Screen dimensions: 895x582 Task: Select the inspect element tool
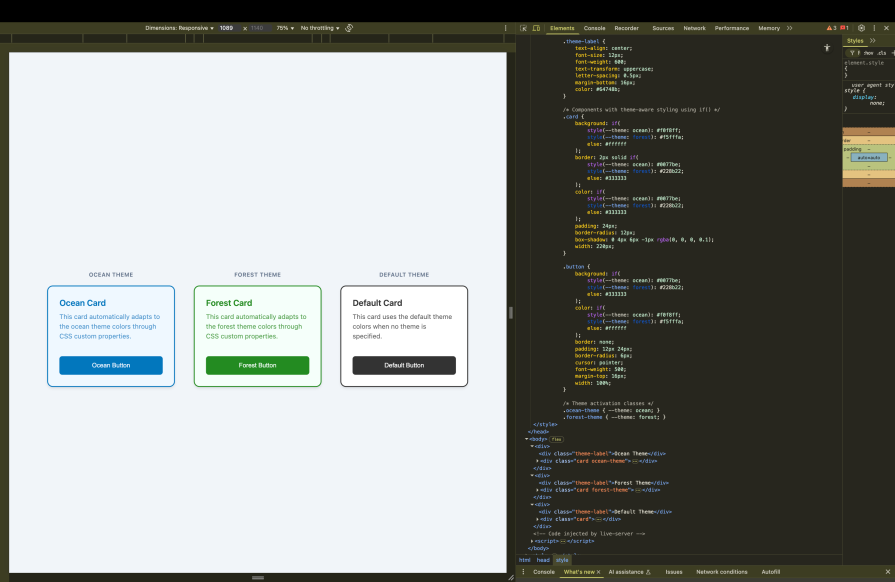(523, 28)
